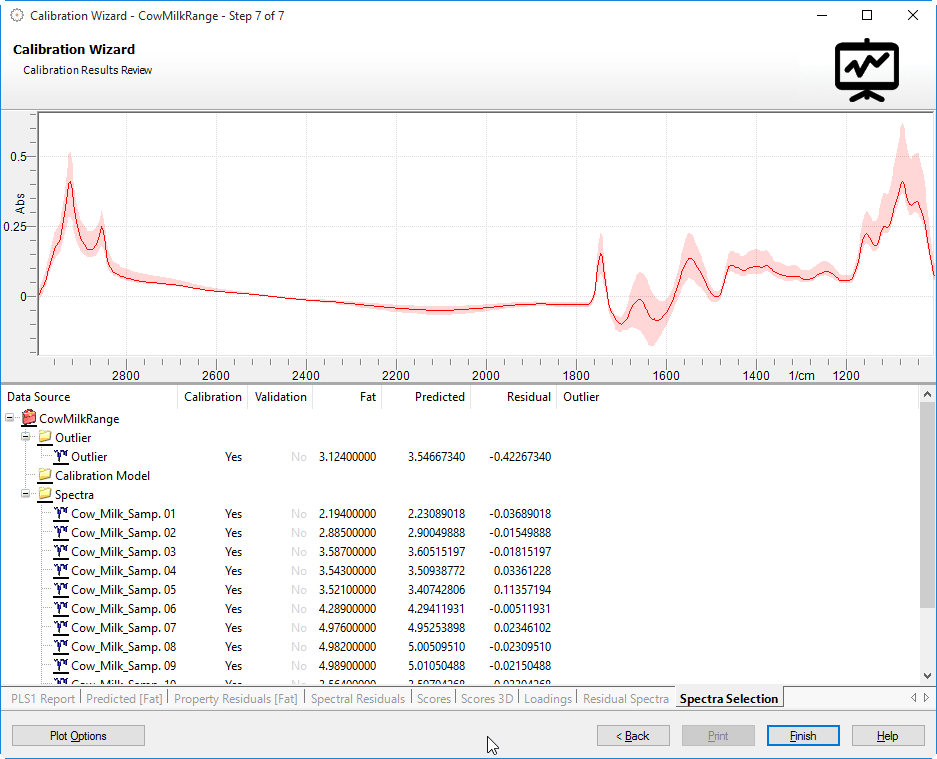The width and height of the screenshot is (937, 759).
Task: Collapse the Outlier folder node
Action: 26,438
